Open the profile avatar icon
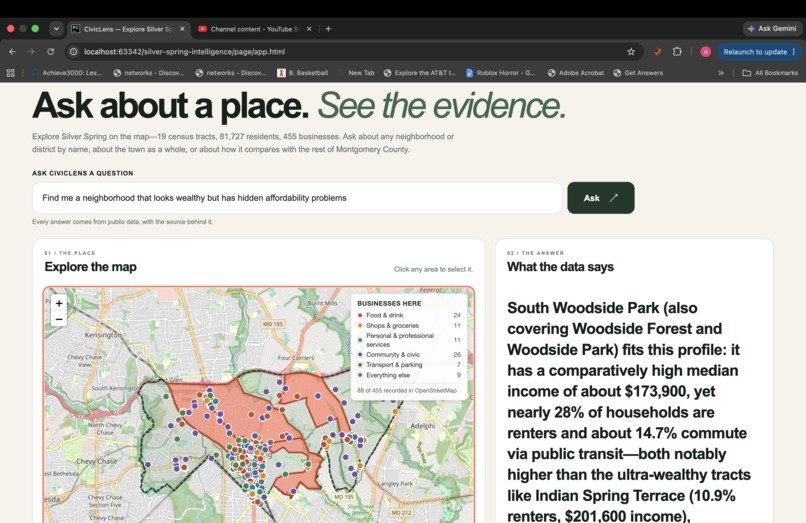806x523 pixels. coord(705,51)
